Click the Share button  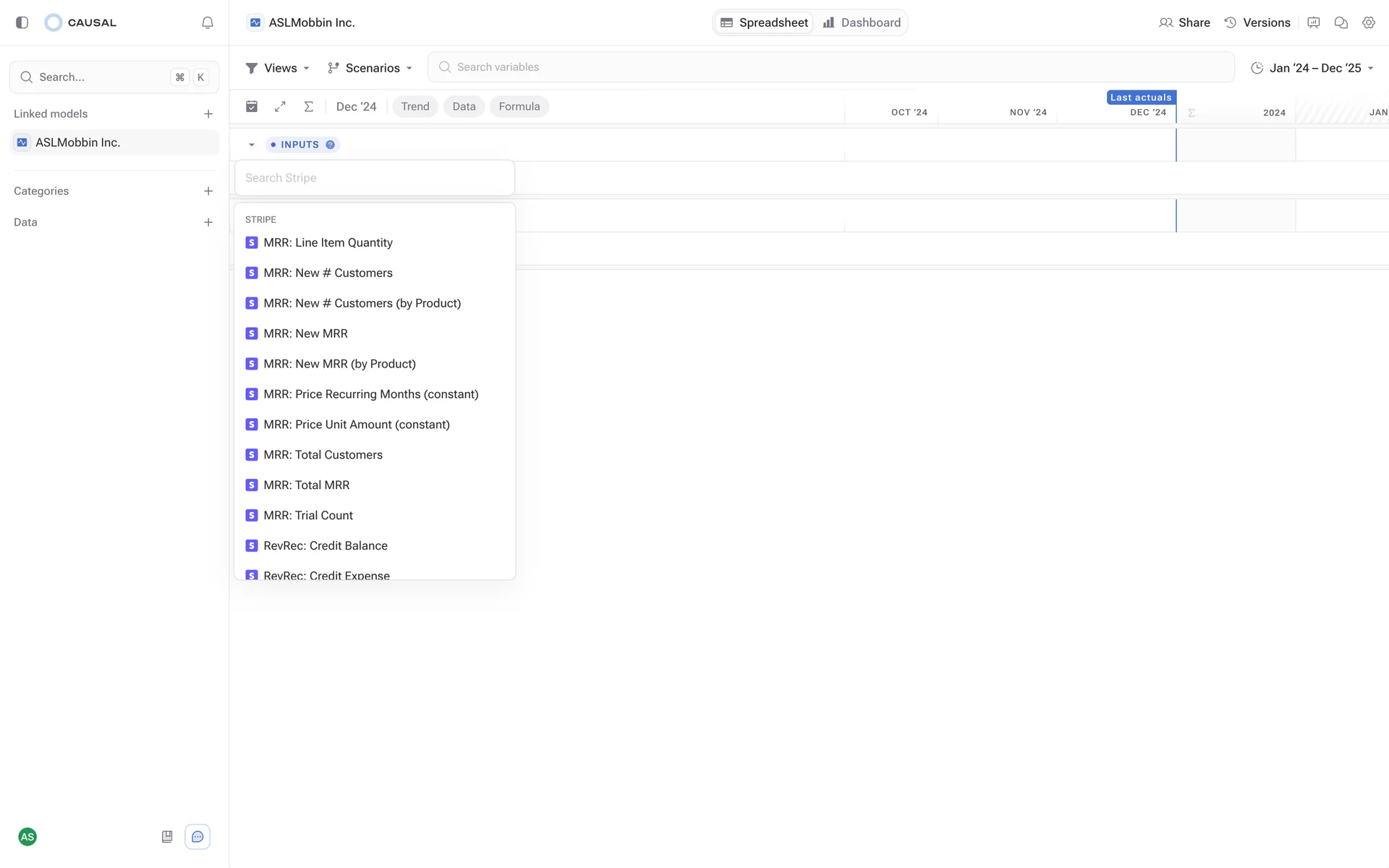[1184, 22]
